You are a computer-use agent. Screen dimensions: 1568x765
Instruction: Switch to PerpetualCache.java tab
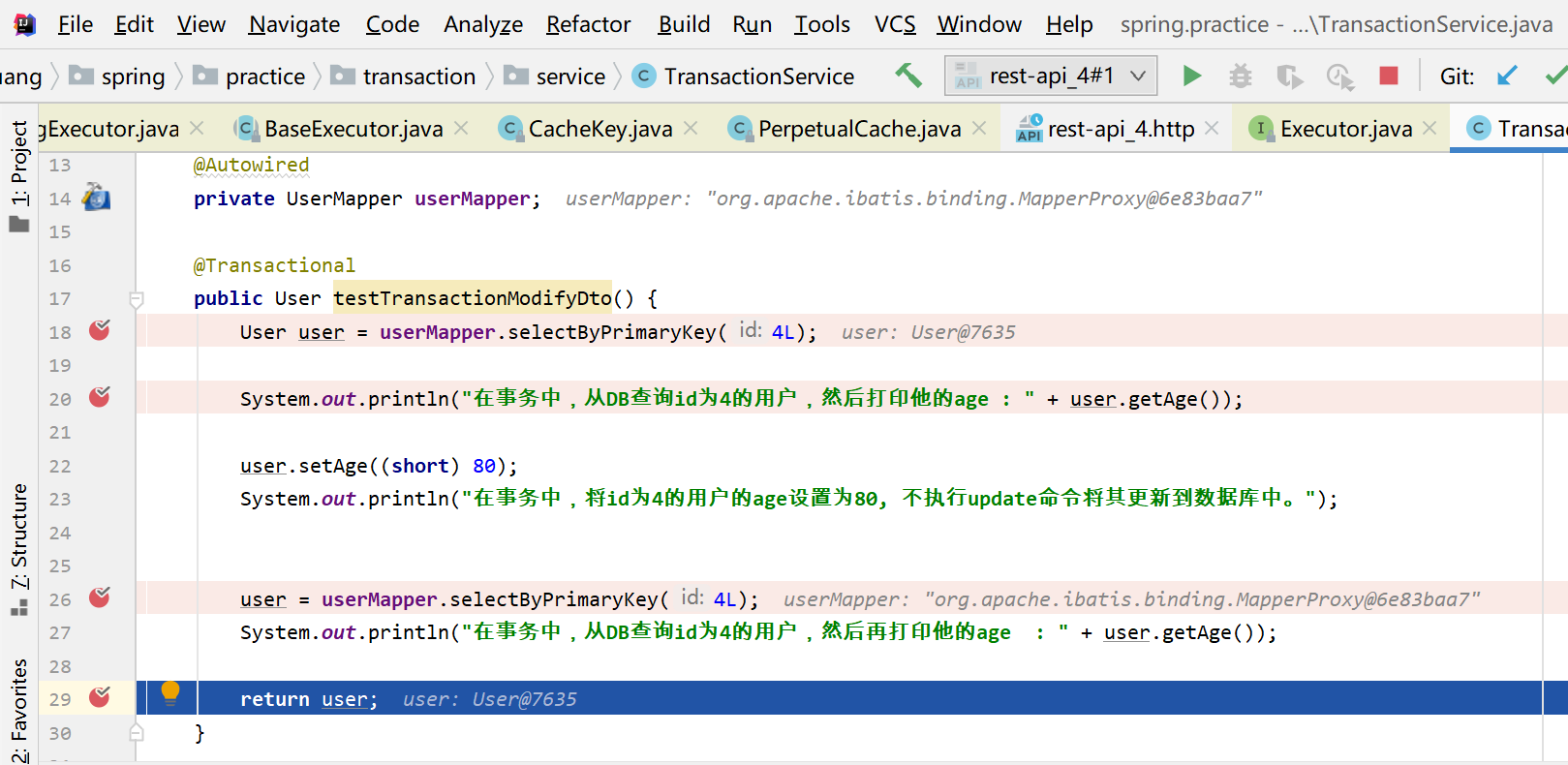pyautogui.click(x=859, y=129)
